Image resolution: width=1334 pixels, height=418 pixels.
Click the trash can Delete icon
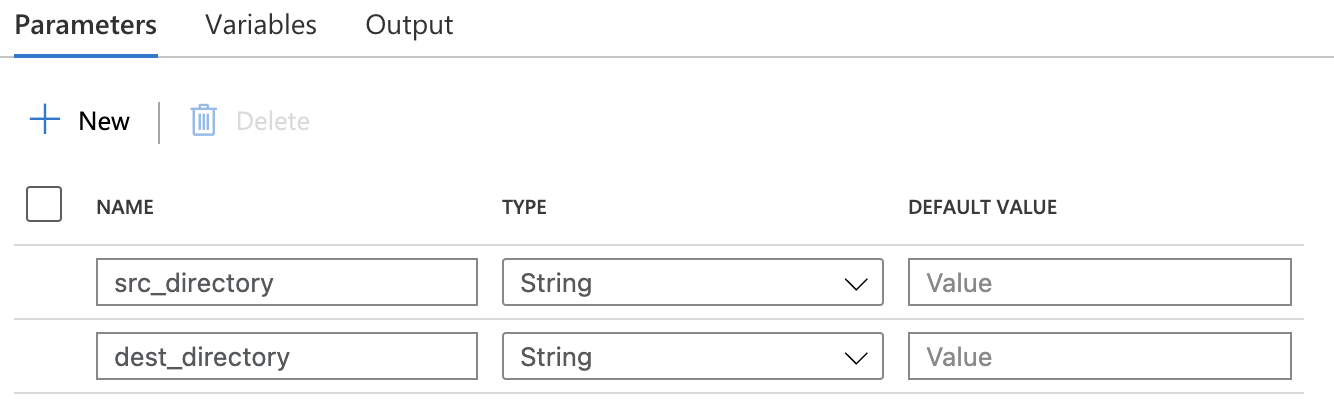(204, 121)
